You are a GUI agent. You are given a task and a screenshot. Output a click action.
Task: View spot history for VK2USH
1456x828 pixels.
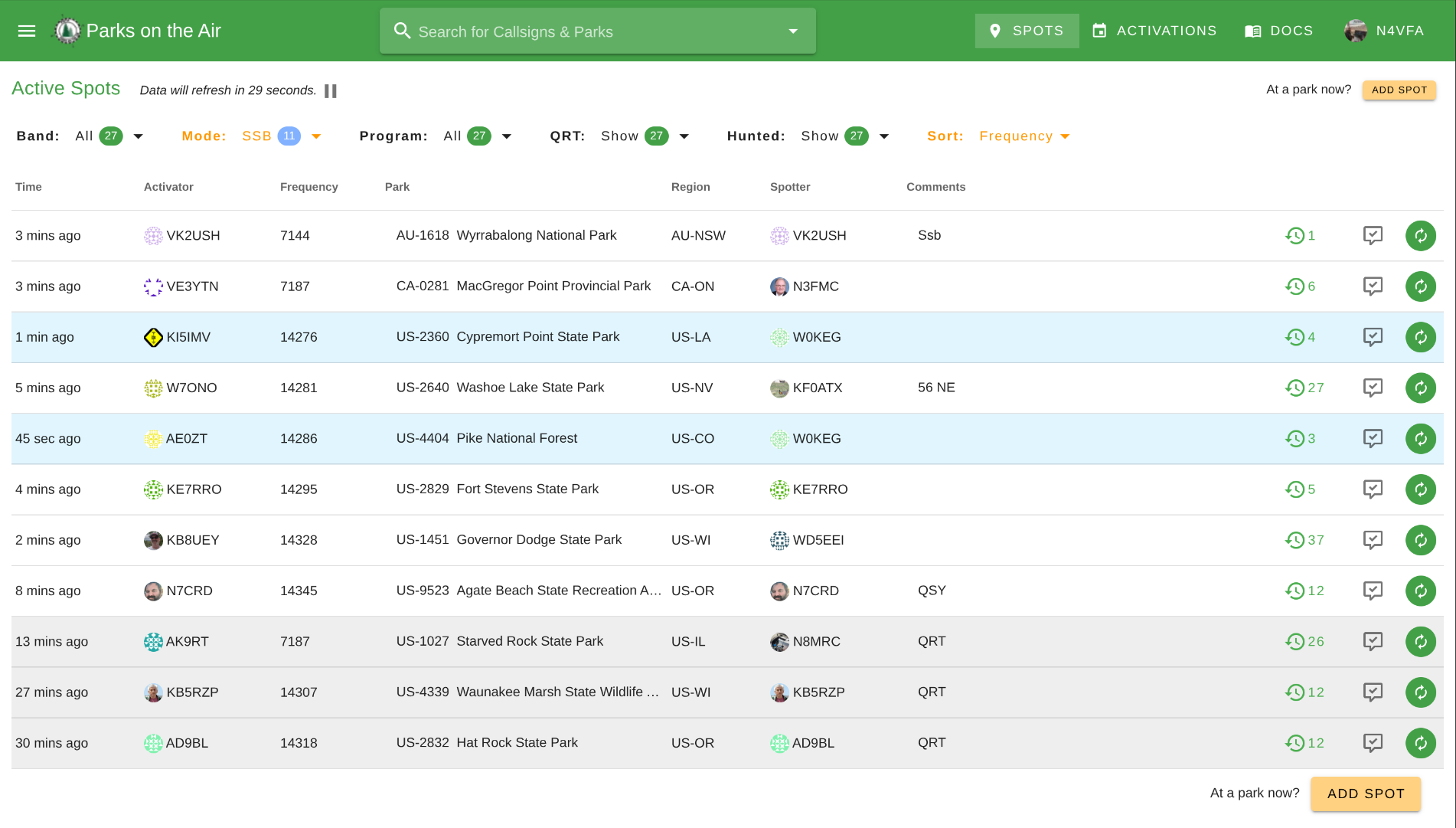tap(1300, 236)
